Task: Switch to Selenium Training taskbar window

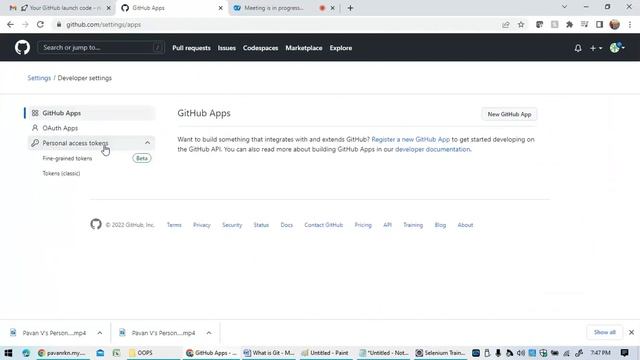Action: tap(440, 353)
